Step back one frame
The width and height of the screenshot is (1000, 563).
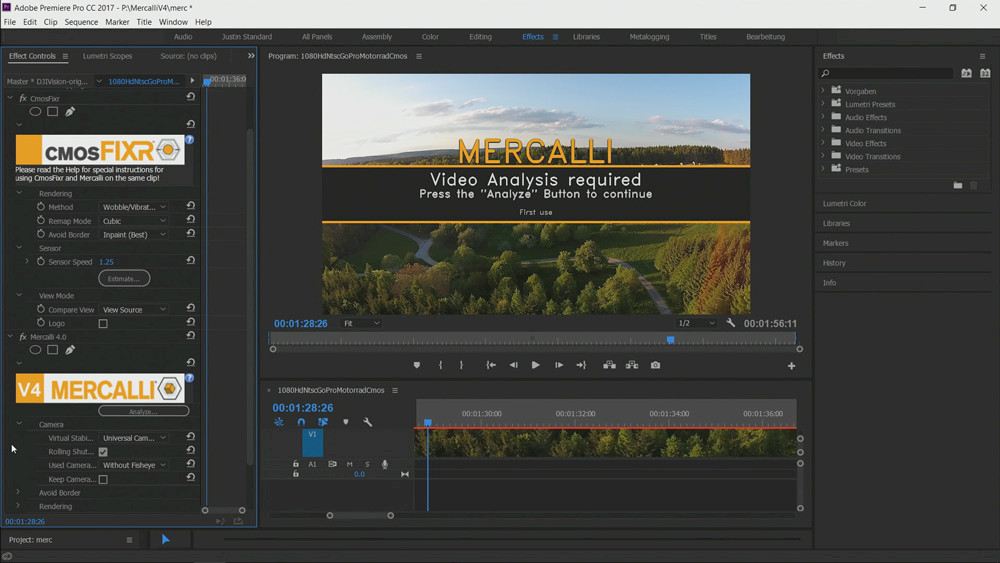pyautogui.click(x=513, y=365)
